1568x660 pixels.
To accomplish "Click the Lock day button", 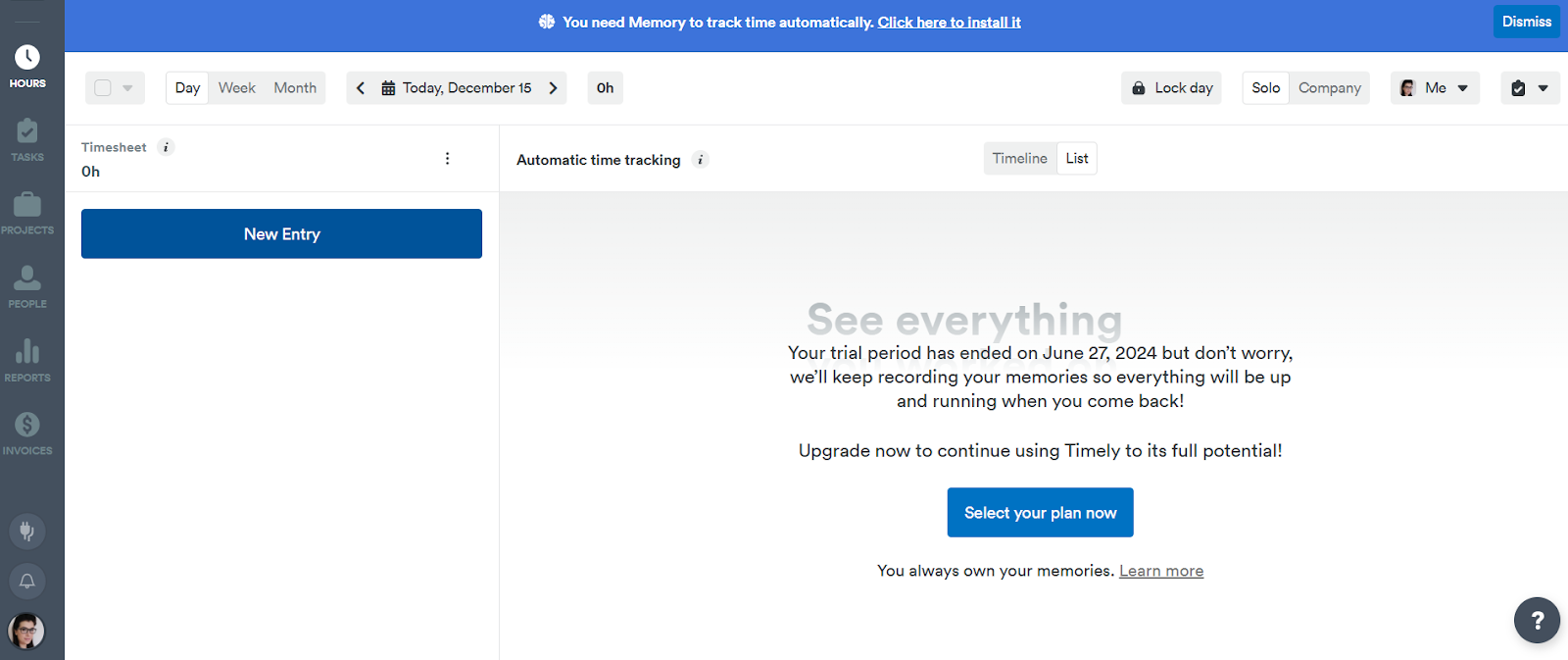I will point(1172,88).
